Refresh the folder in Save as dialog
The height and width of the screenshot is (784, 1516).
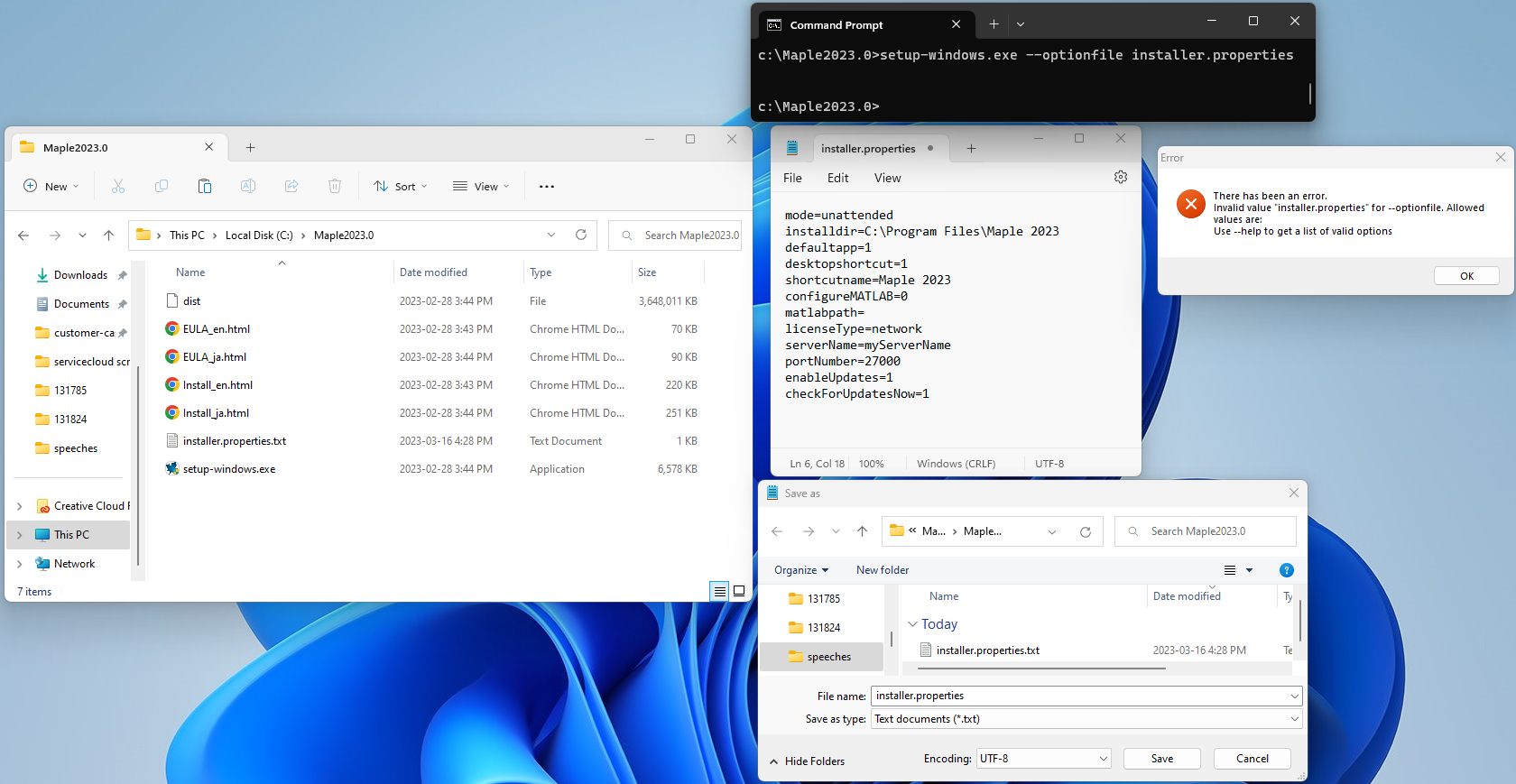[1086, 532]
